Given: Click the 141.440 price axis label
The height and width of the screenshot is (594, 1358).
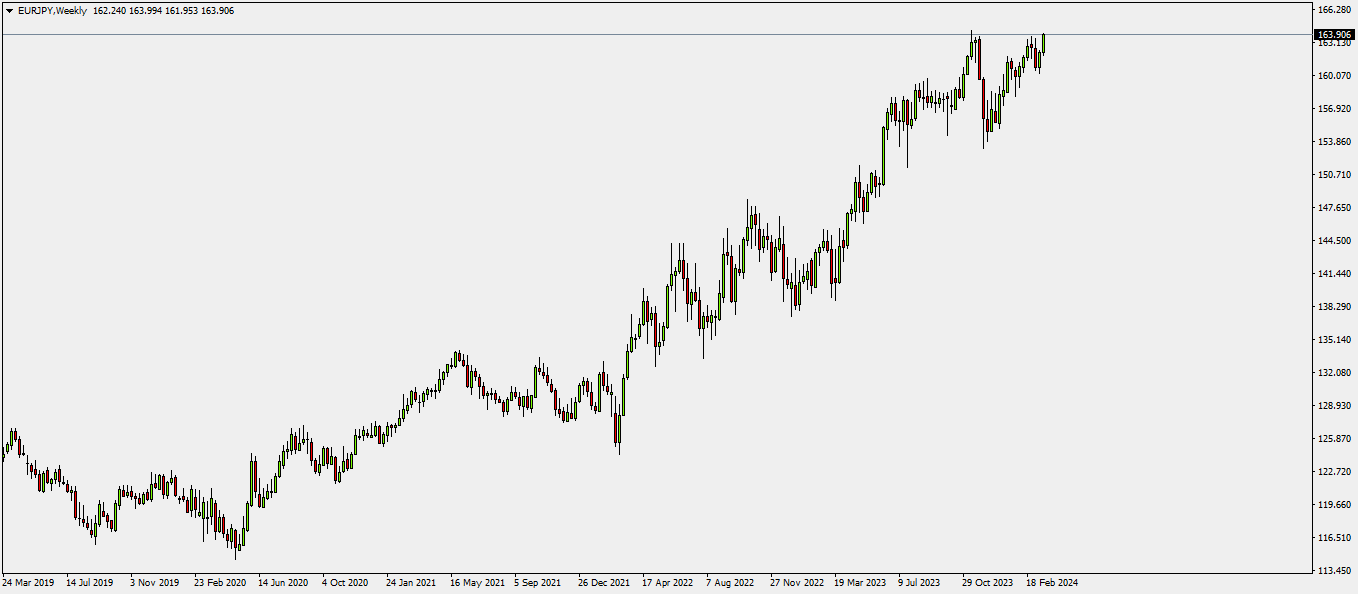Looking at the screenshot, I should point(1335,274).
